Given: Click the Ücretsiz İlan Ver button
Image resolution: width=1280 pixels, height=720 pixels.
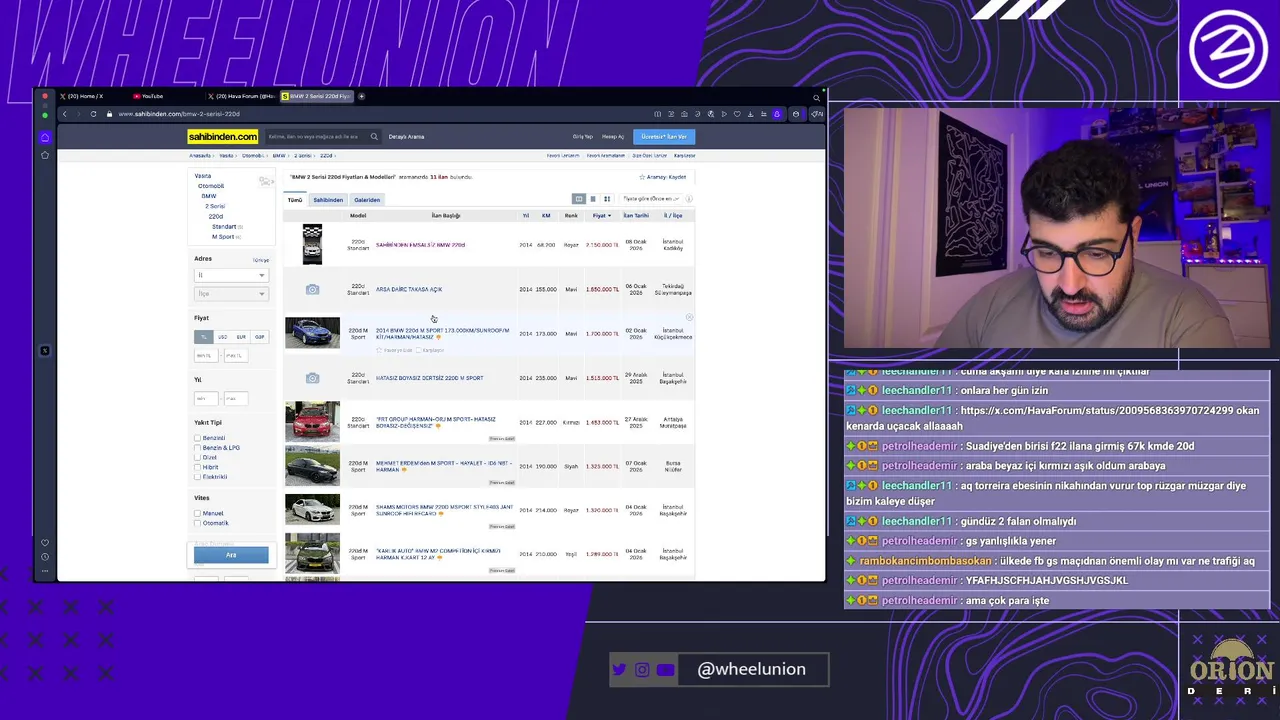Looking at the screenshot, I should 664,137.
